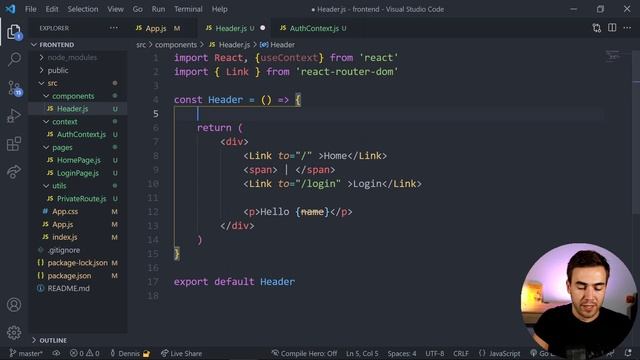The height and width of the screenshot is (360, 640).
Task: Place cursor on line 12 name variable
Action: [312, 212]
